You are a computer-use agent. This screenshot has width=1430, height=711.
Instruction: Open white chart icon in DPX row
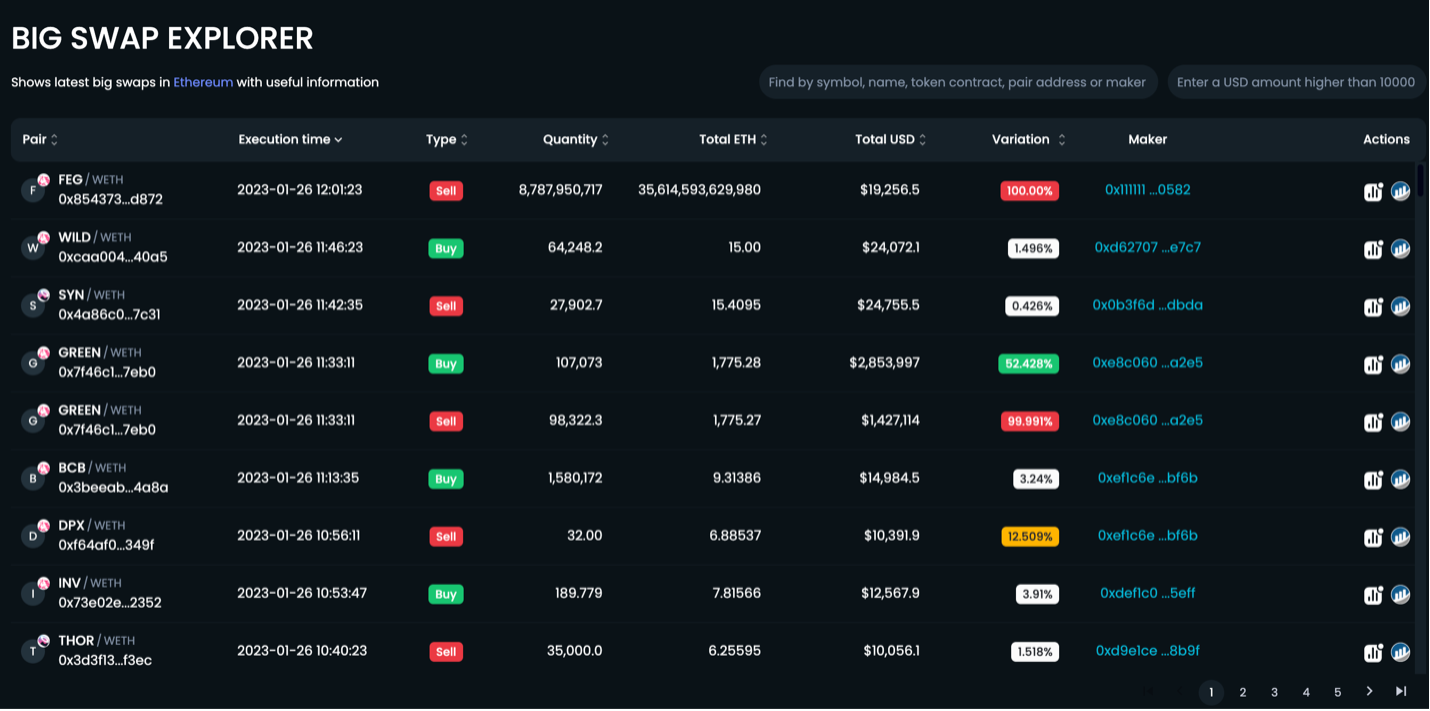[1373, 537]
